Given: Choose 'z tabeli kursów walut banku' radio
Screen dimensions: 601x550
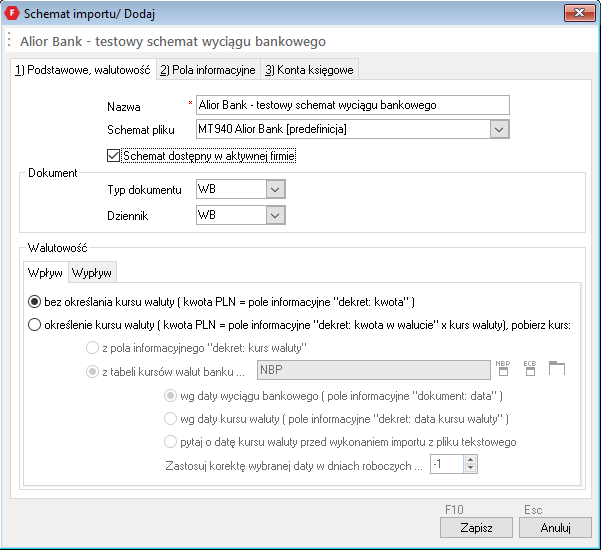Looking at the screenshot, I should coord(92,372).
